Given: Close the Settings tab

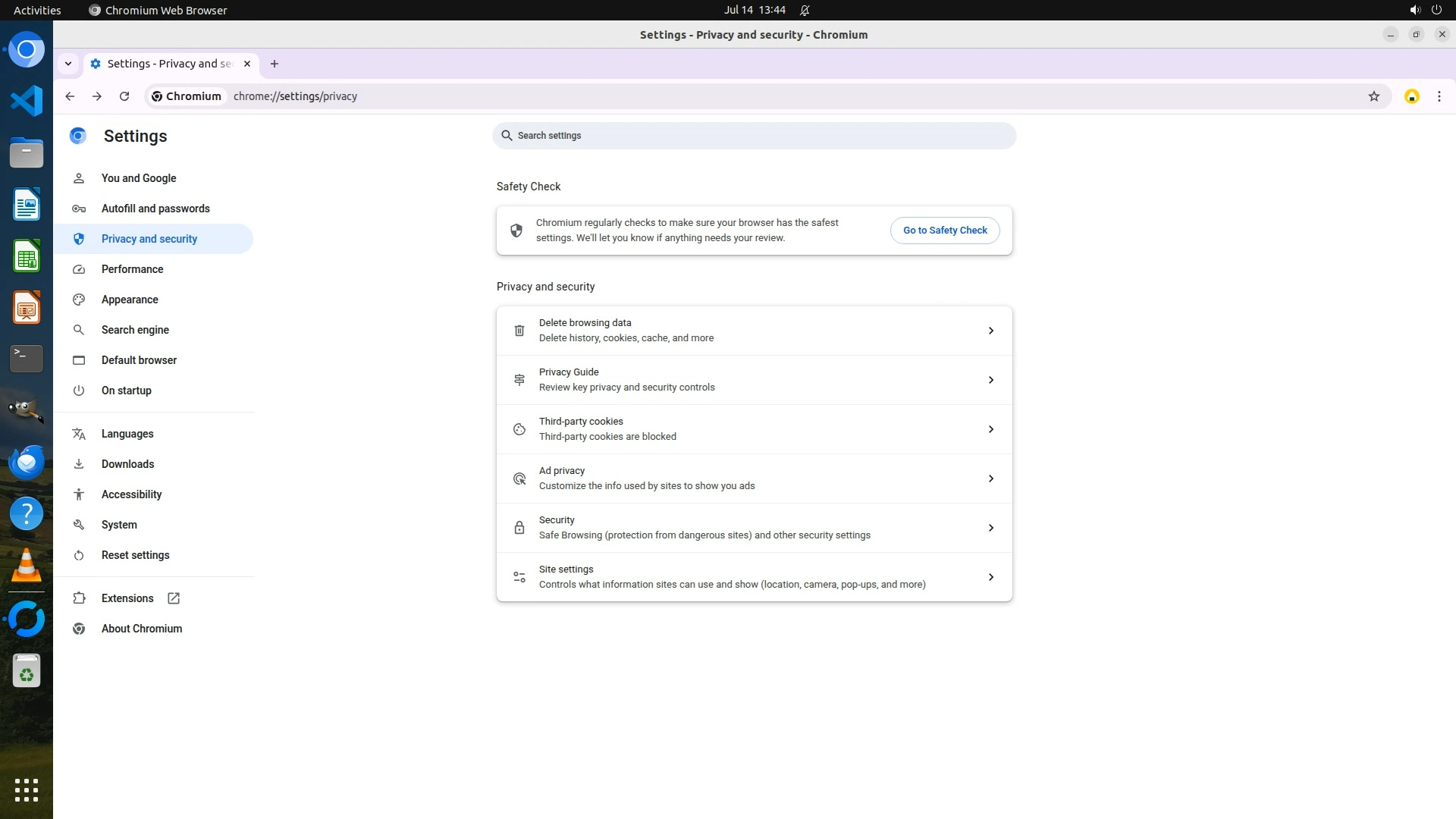Looking at the screenshot, I should 246,64.
